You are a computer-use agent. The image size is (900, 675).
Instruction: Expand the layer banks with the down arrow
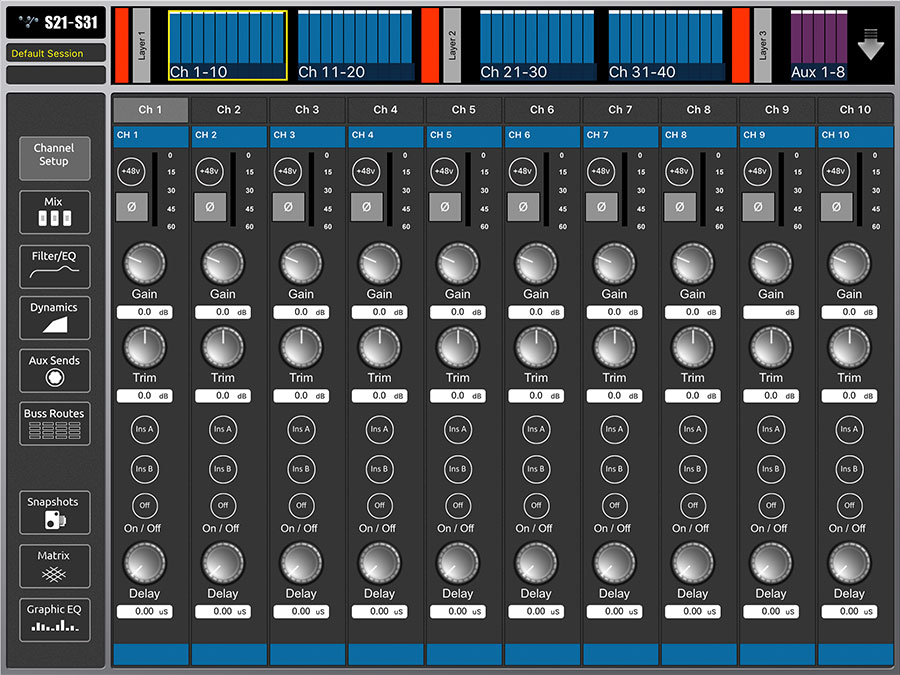coord(871,44)
